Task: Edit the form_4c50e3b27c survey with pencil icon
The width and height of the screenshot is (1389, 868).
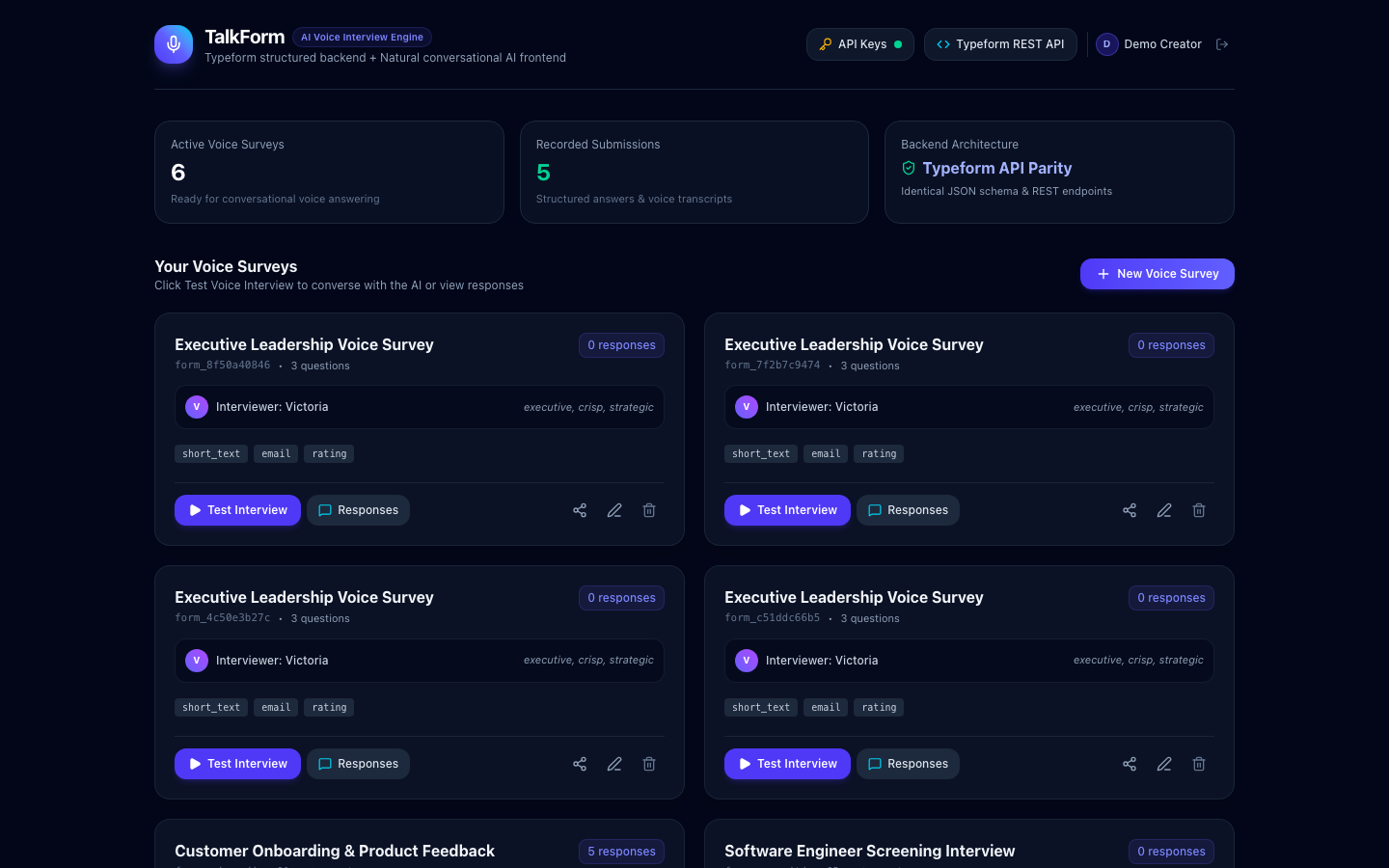Action: (614, 764)
